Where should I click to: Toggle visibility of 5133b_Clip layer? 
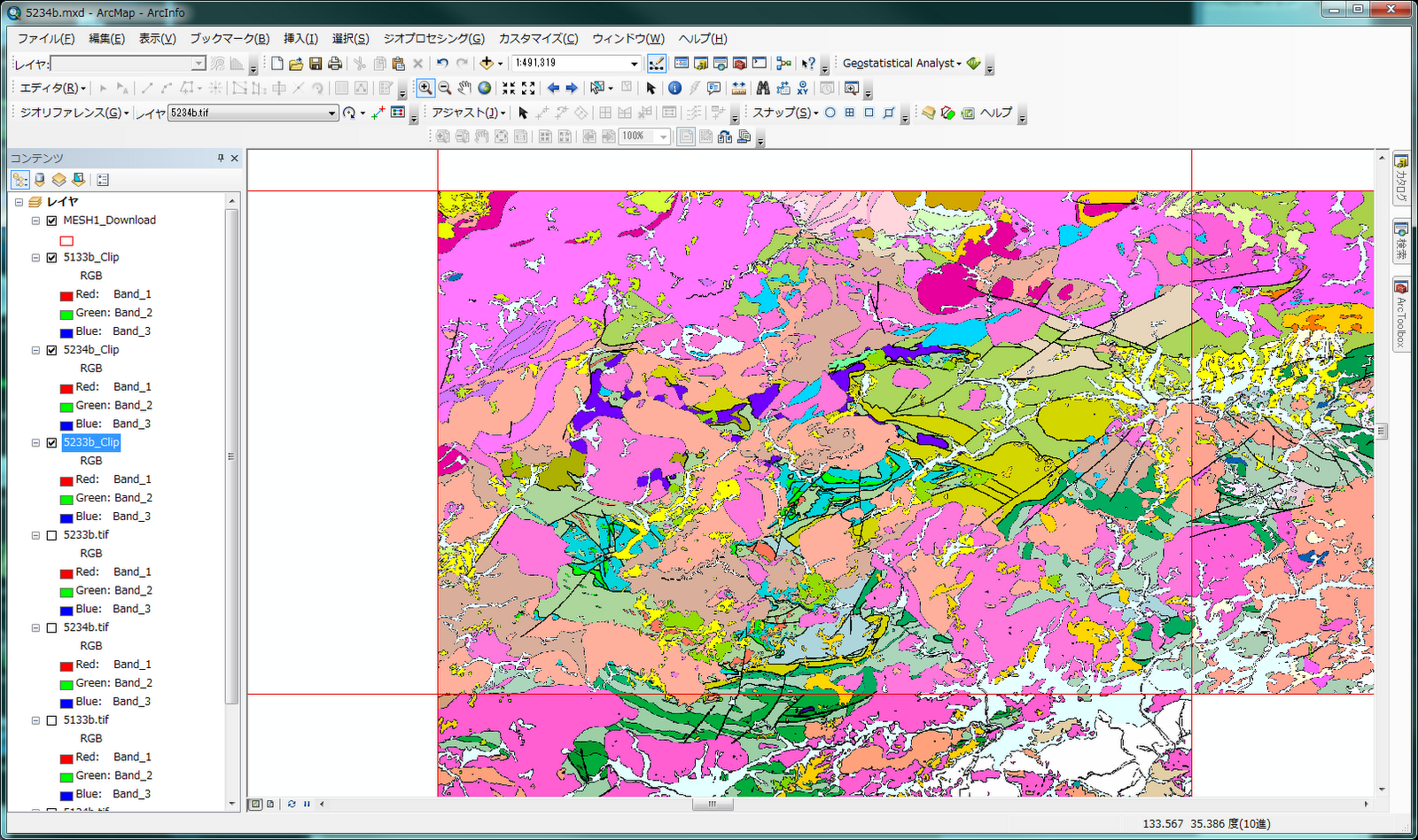51,258
